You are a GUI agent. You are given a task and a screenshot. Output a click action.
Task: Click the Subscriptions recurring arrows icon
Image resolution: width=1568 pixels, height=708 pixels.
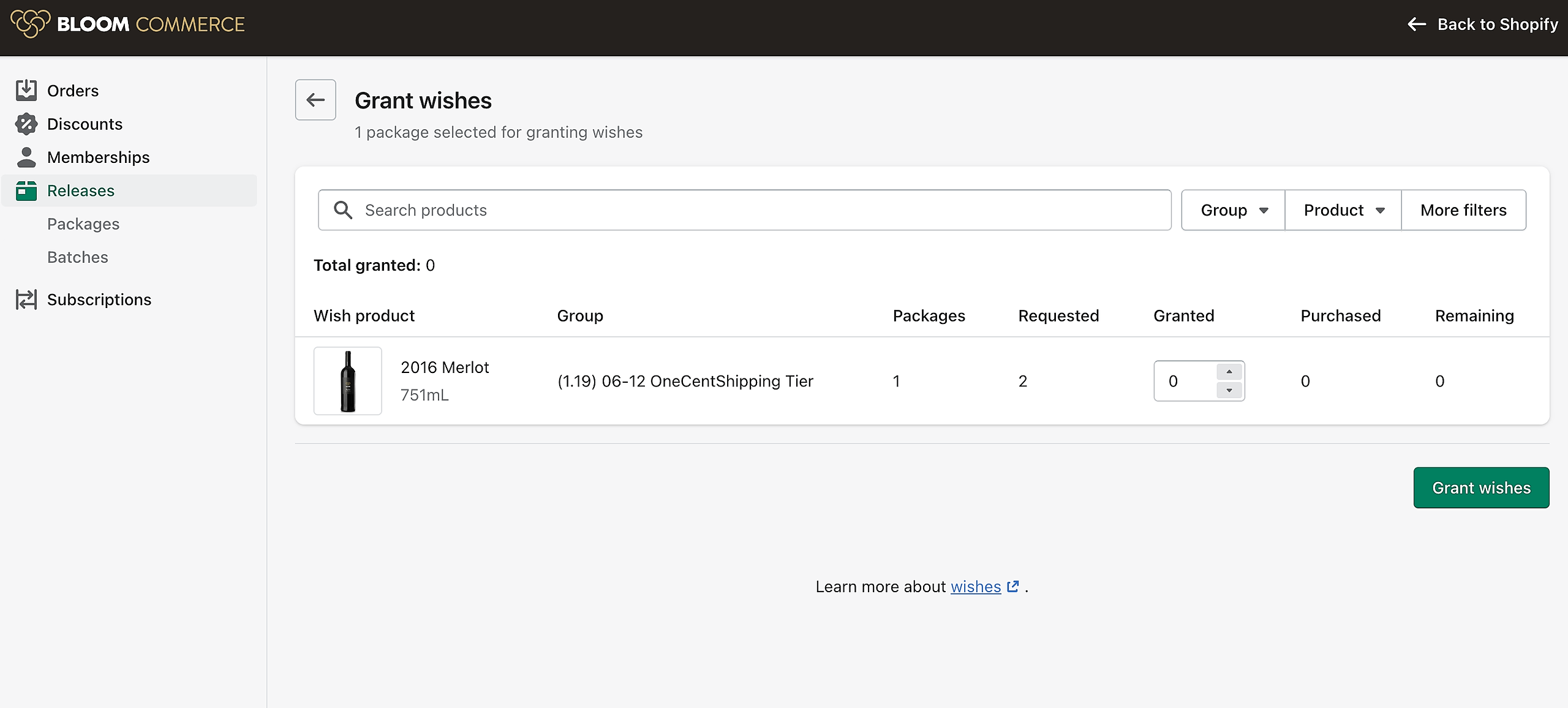point(26,299)
